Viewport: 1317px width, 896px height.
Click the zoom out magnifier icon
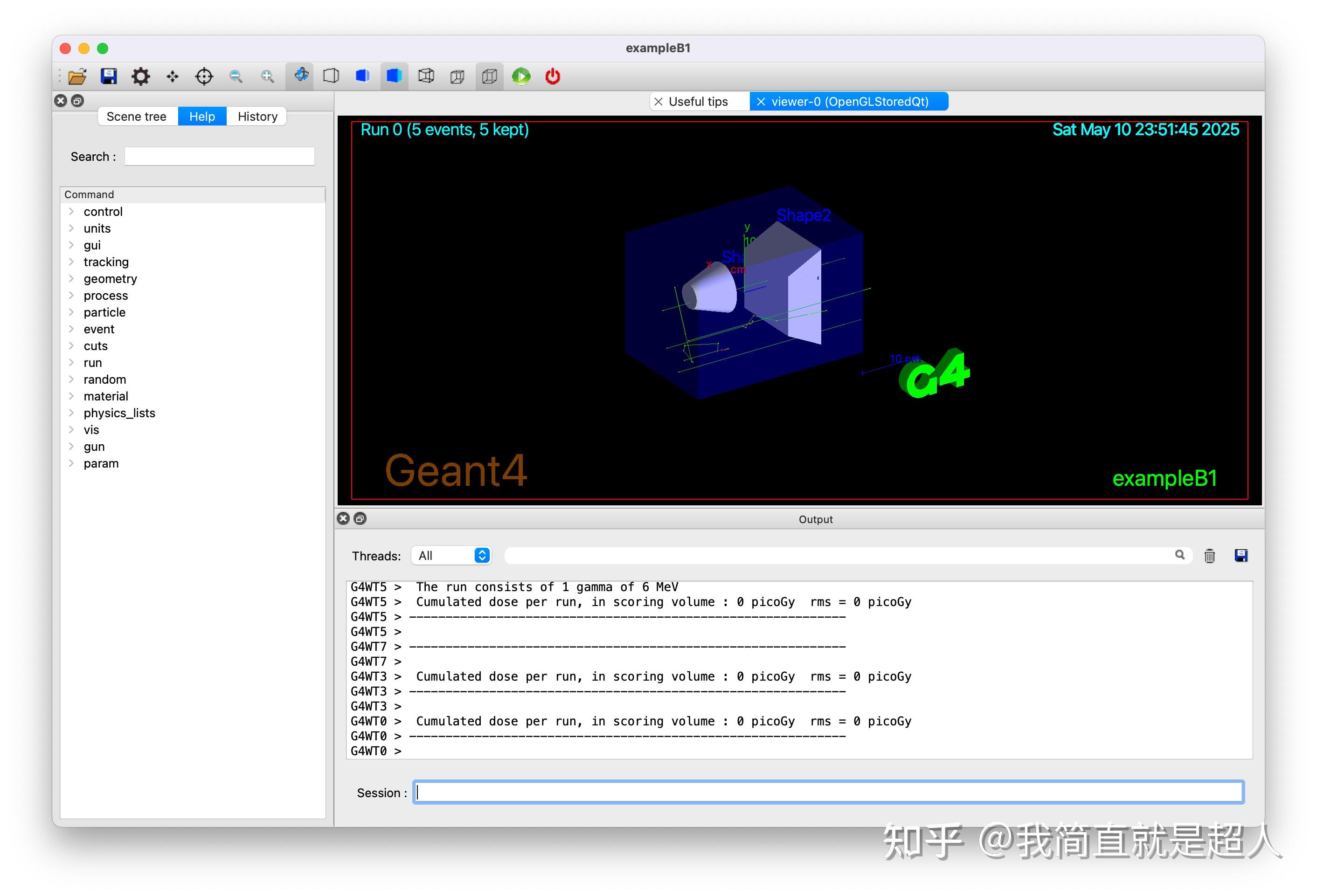click(x=236, y=76)
